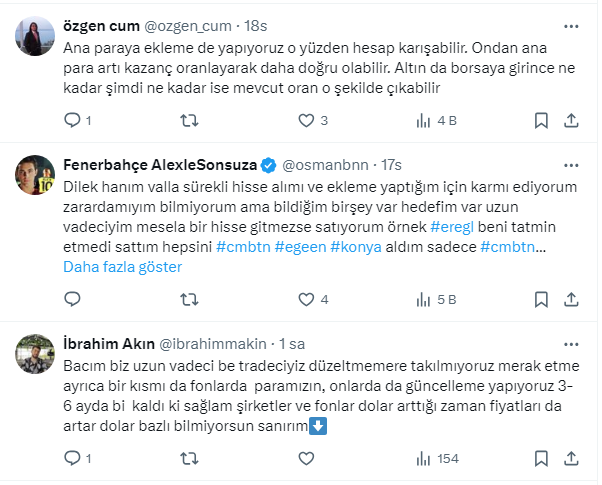Open more options for özgen cum's tweet
This screenshot has height=485, width=602.
pyautogui.click(x=570, y=26)
